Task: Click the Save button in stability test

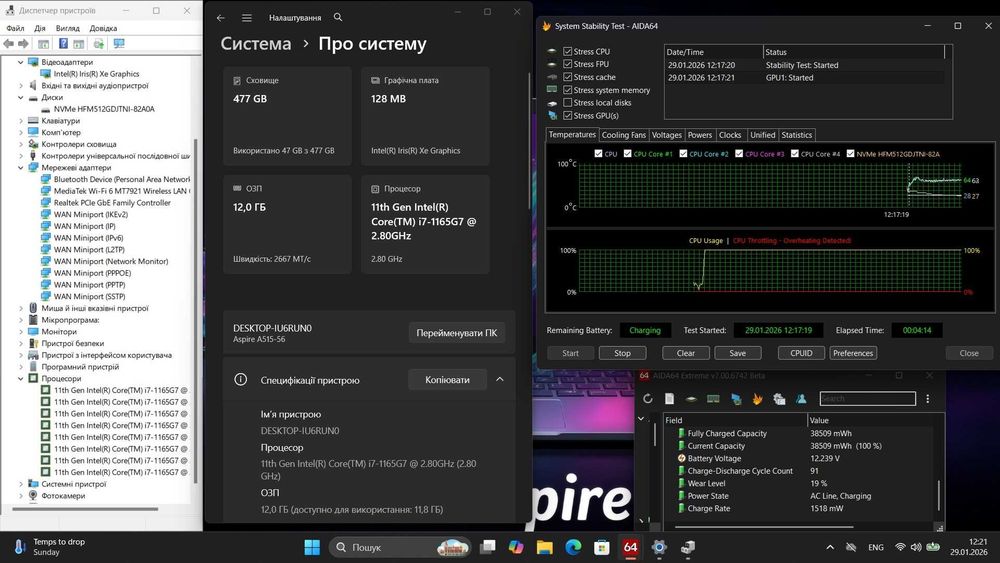Action: point(738,353)
